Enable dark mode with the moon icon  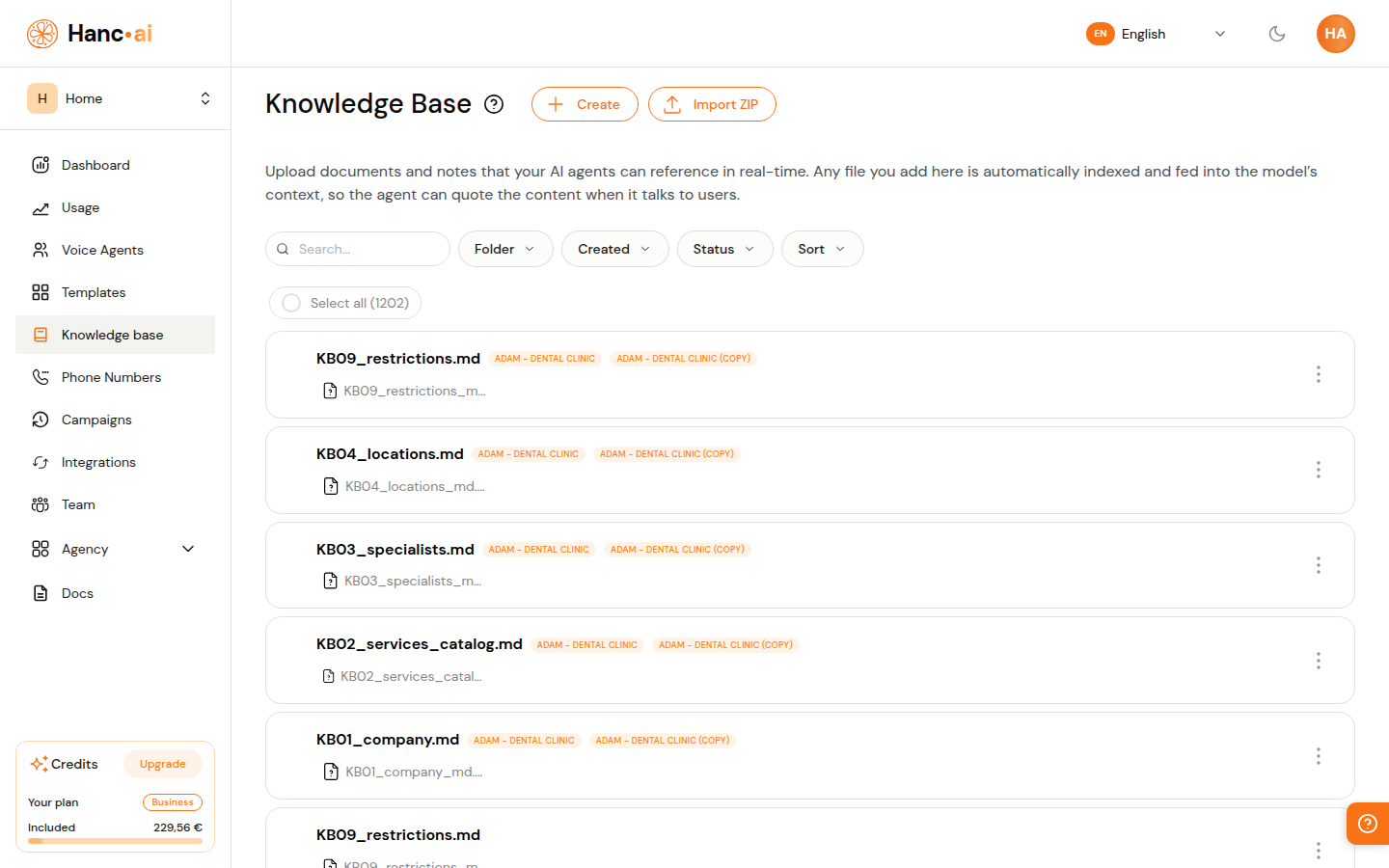[1277, 34]
